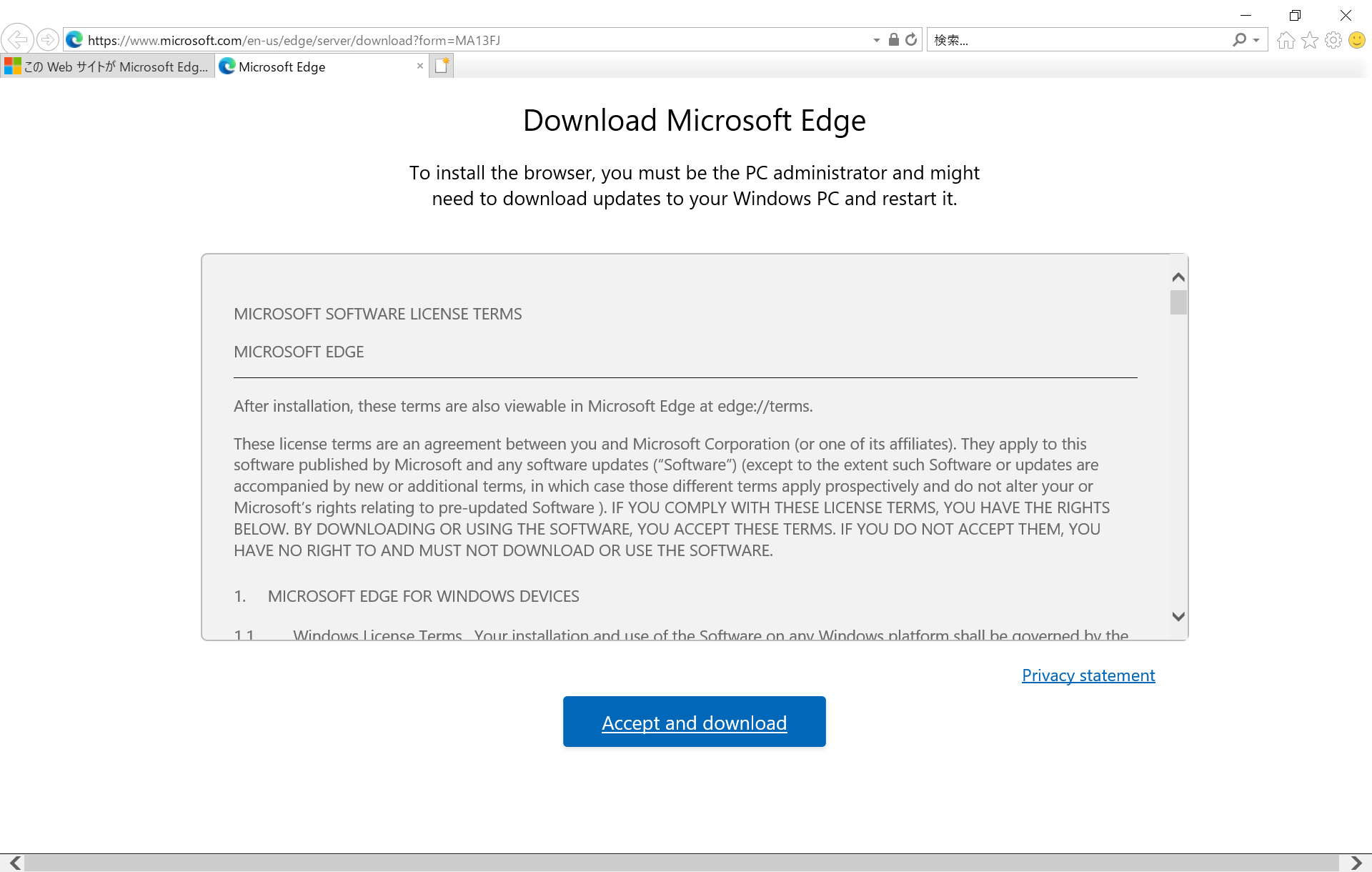Click the smiley feedback icon
Image resolution: width=1372 pixels, height=872 pixels.
(1356, 40)
